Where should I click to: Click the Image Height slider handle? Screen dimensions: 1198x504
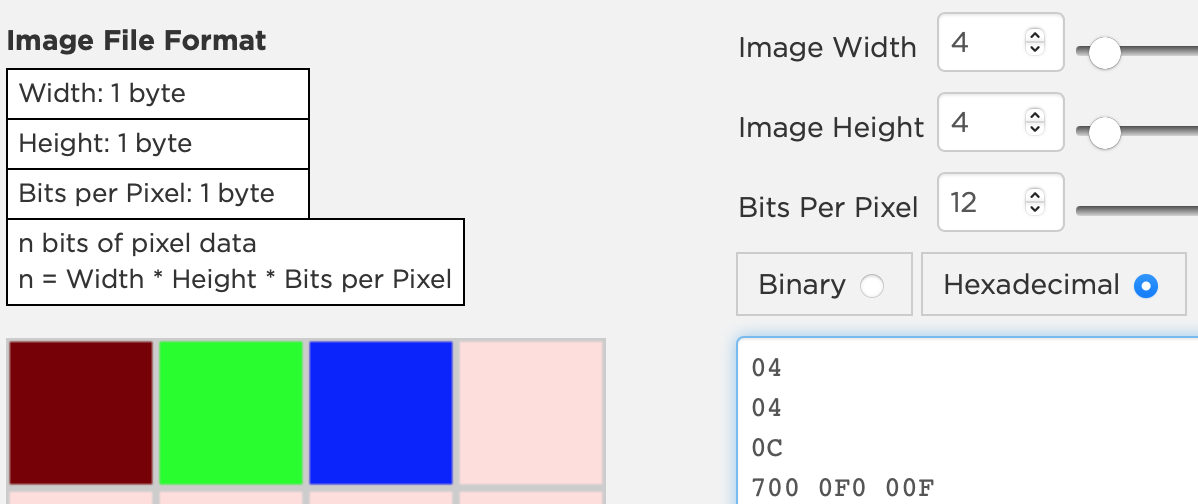1104,131
